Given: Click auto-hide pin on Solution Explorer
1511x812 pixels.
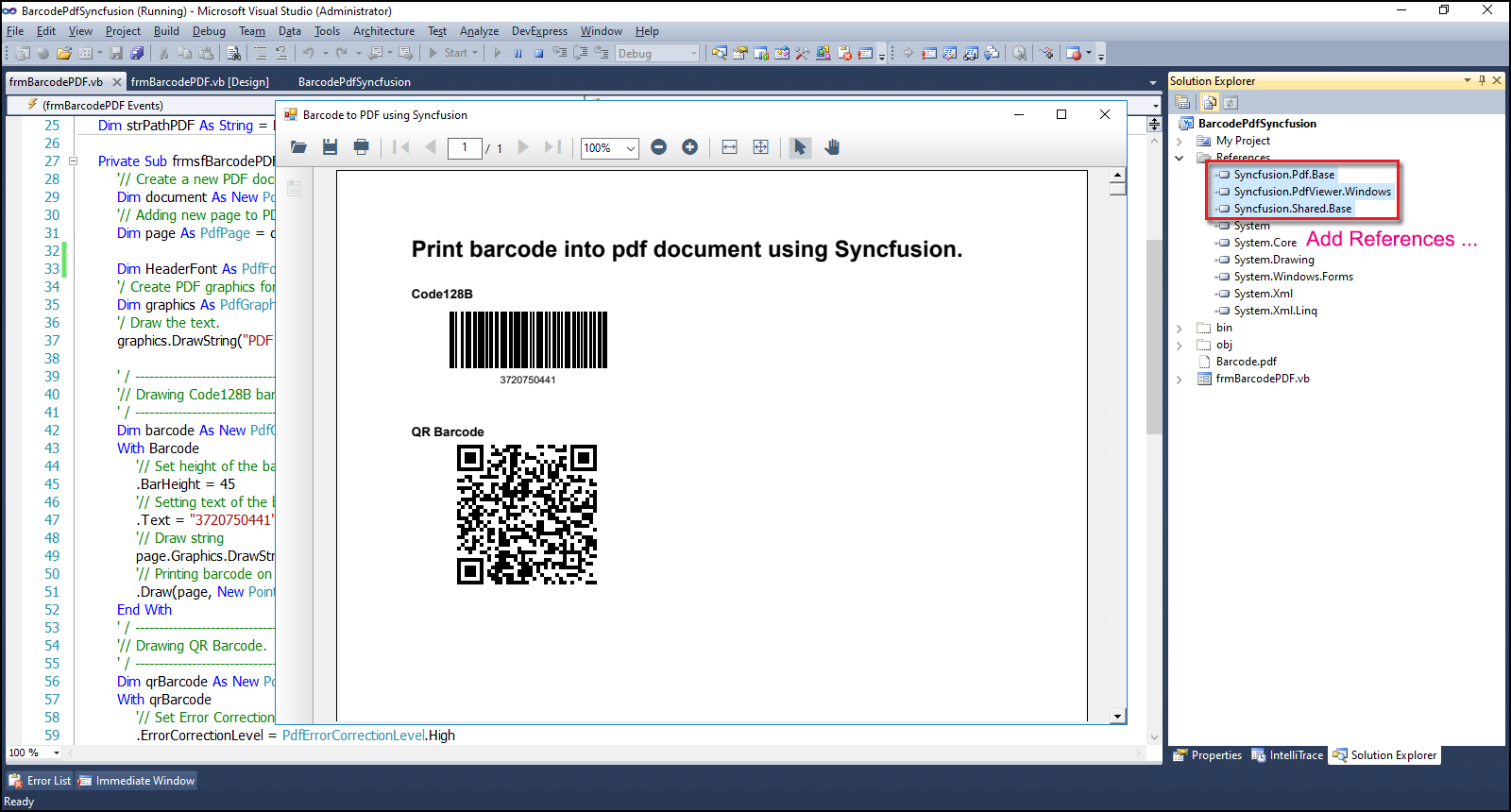Looking at the screenshot, I should point(1482,81).
